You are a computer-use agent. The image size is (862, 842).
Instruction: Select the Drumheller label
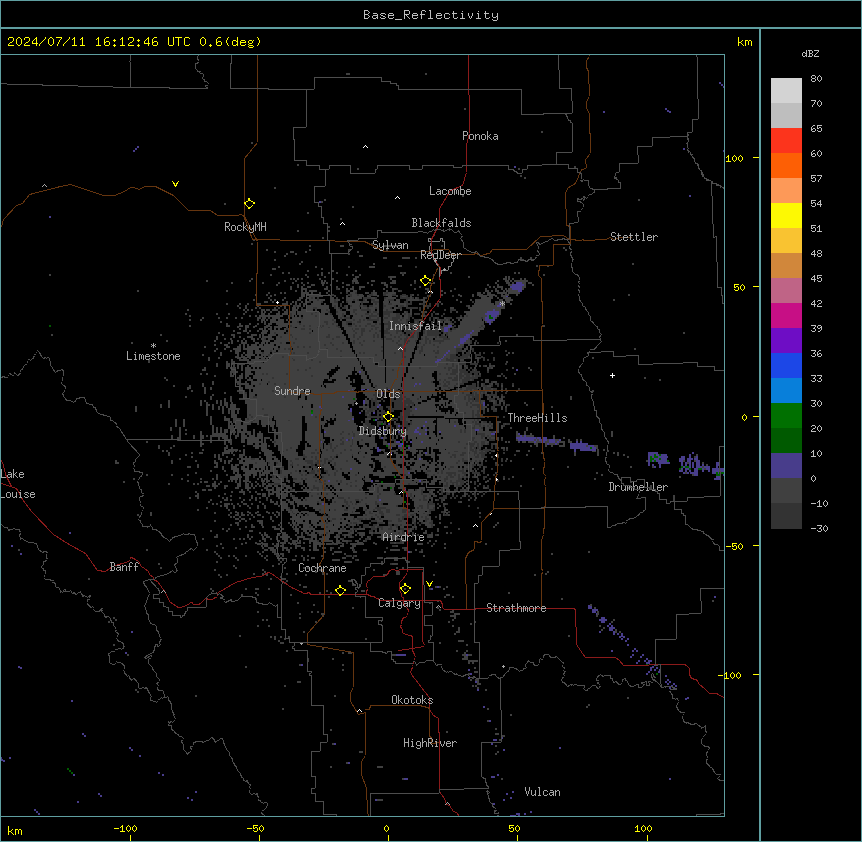point(638,487)
